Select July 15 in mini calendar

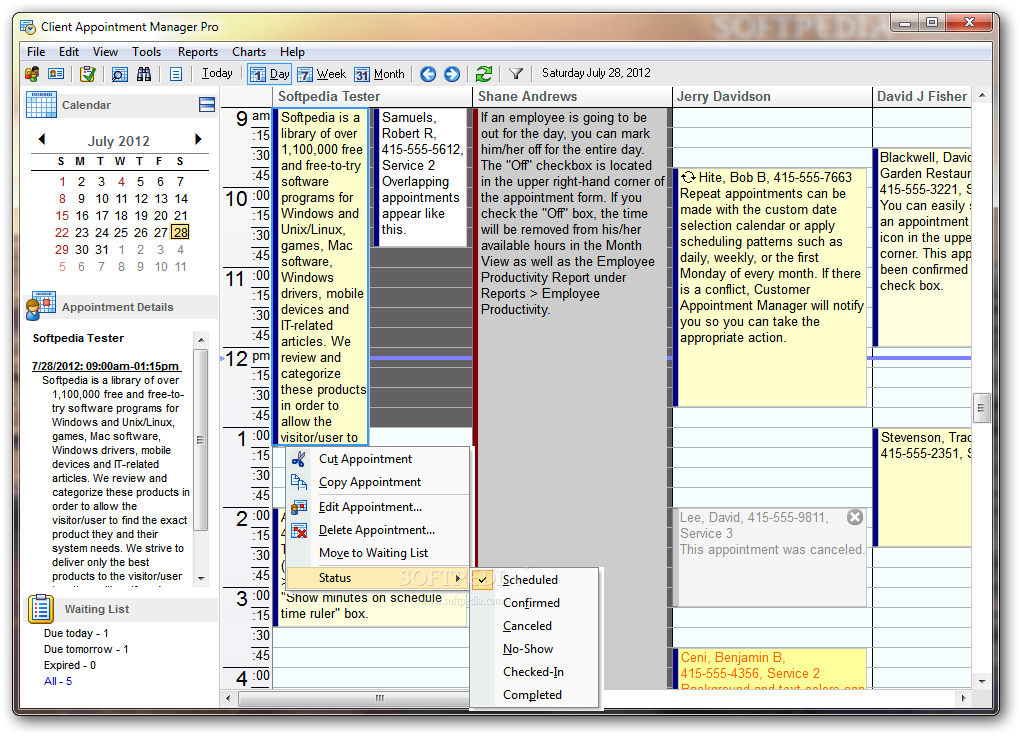[x=62, y=215]
